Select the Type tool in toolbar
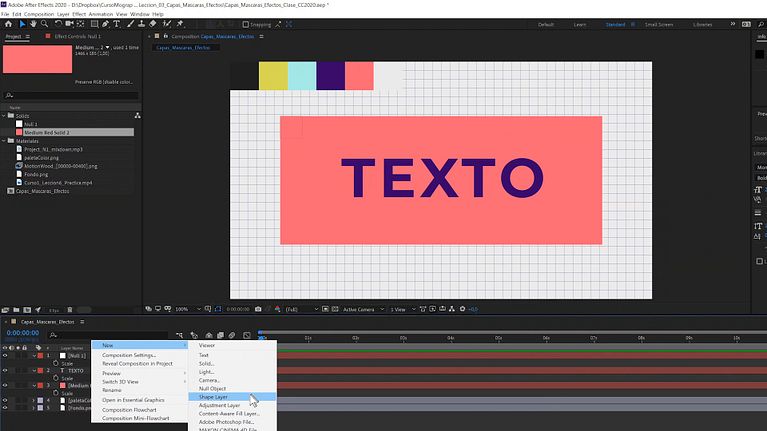This screenshot has width=767, height=431. tap(118, 24)
